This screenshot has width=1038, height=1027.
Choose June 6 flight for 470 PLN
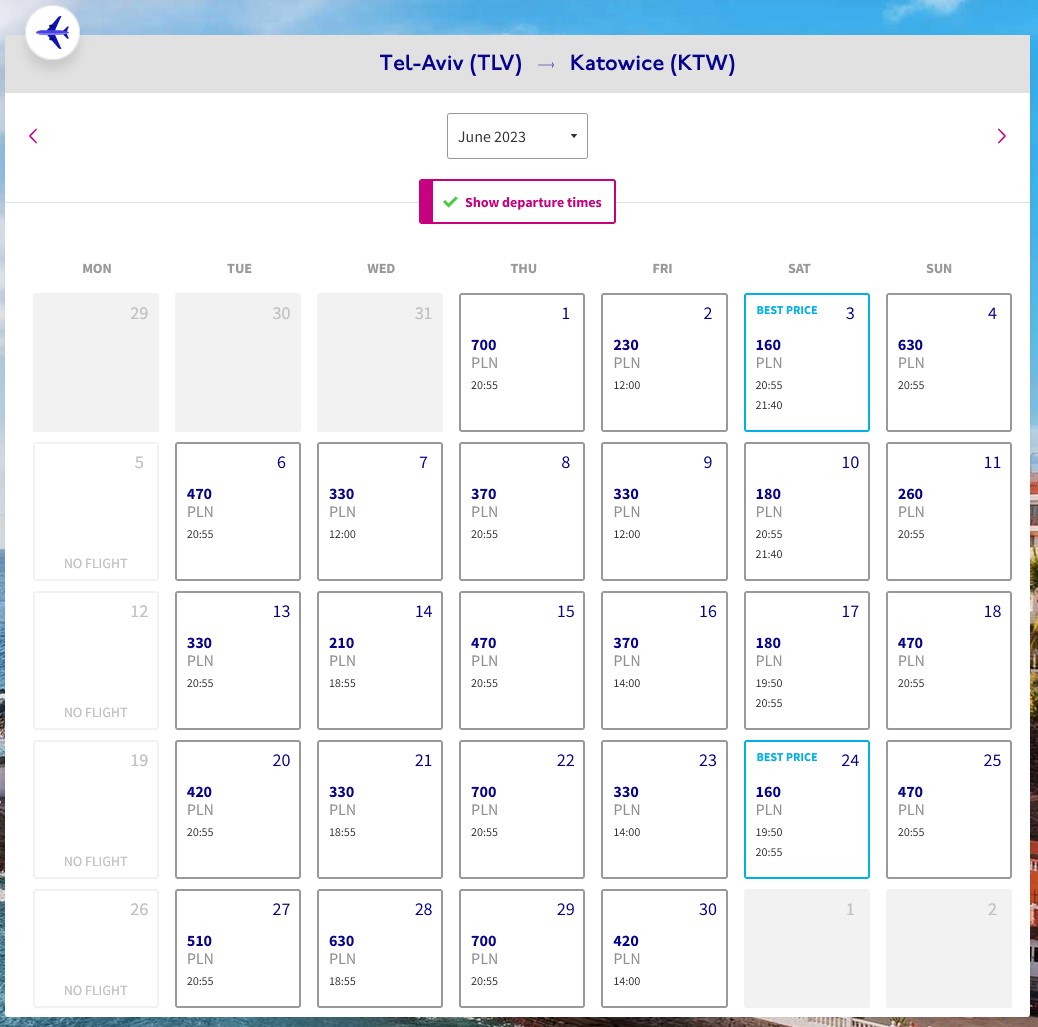pos(238,511)
